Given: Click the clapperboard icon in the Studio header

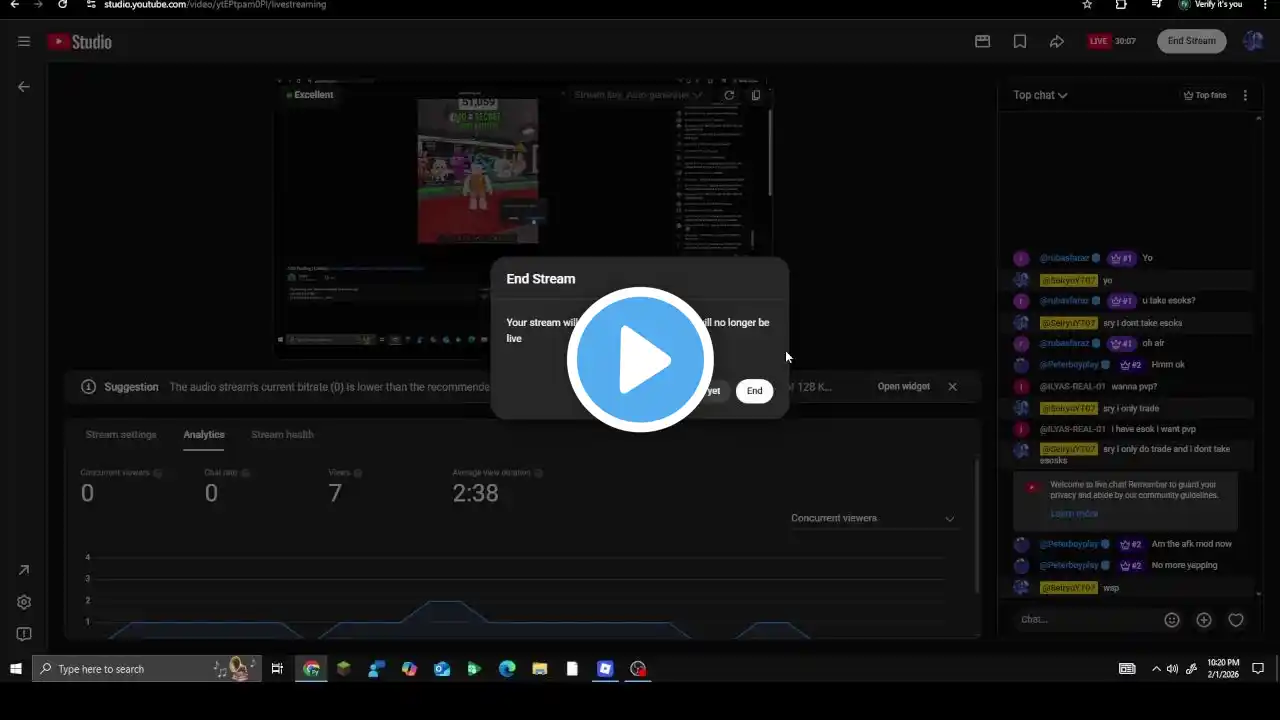Looking at the screenshot, I should (x=983, y=41).
